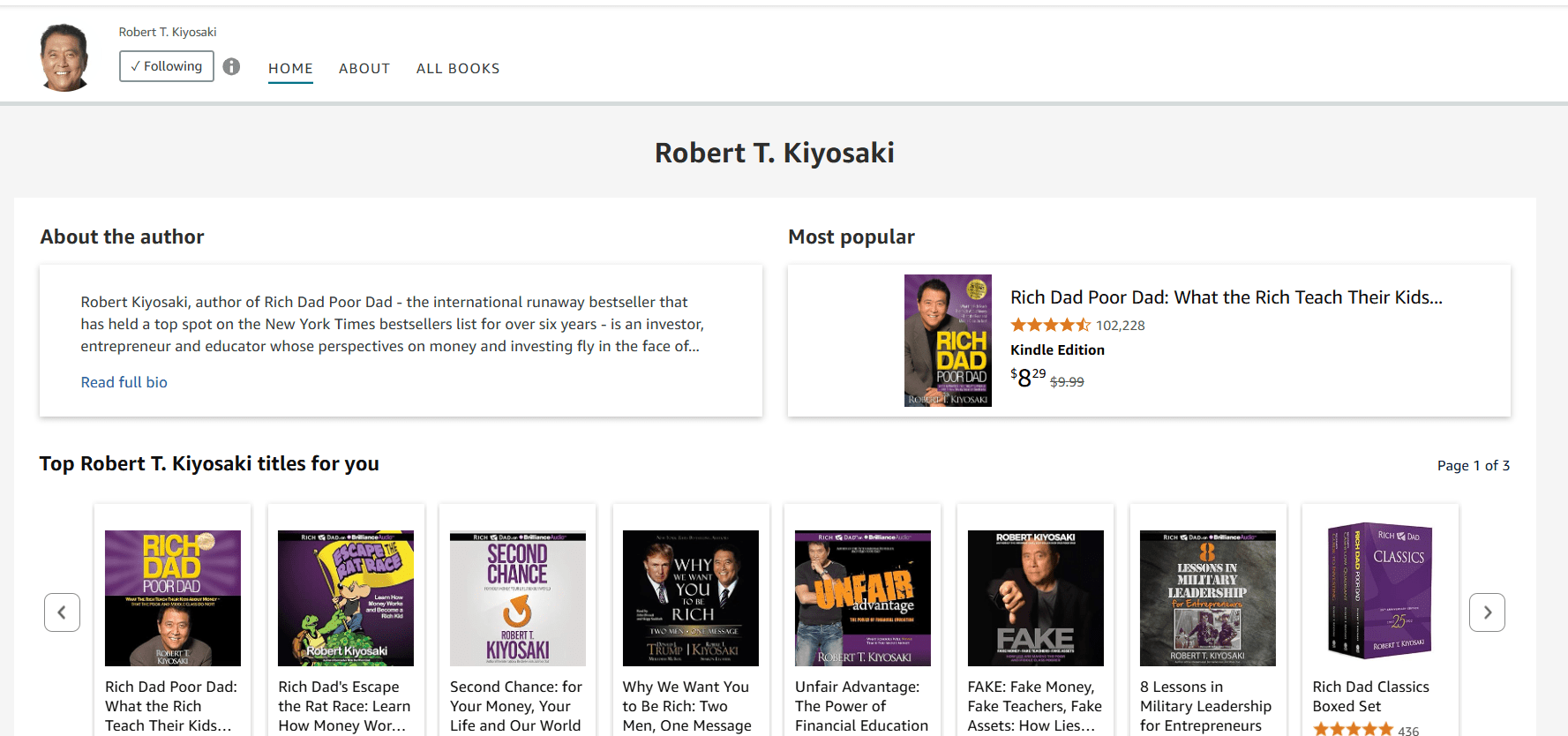The image size is (1568, 736).
Task: Open Rich Dad Classics Boxed Set cover
Action: (x=1381, y=591)
